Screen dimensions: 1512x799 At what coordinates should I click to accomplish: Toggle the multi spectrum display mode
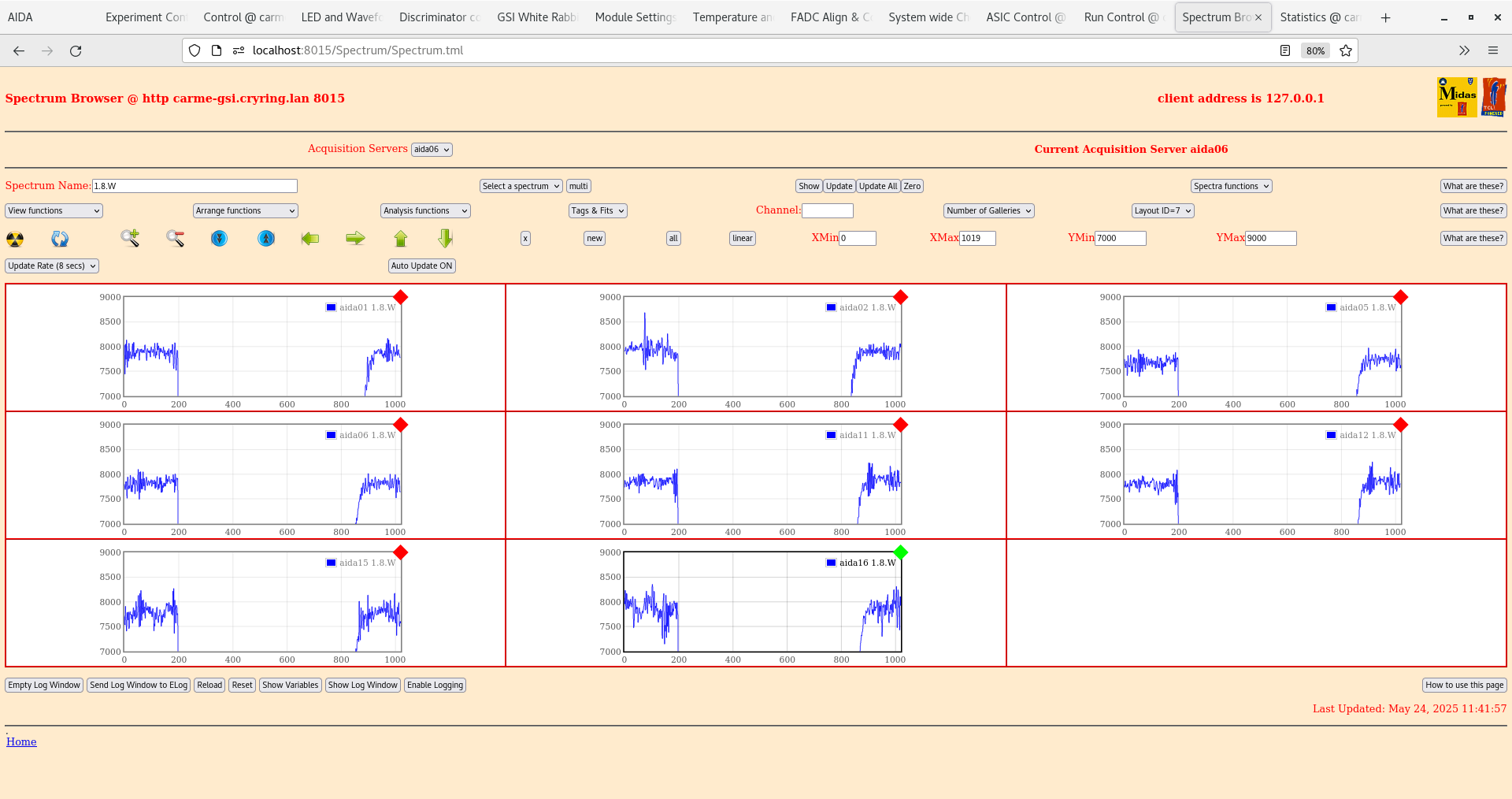tap(578, 186)
